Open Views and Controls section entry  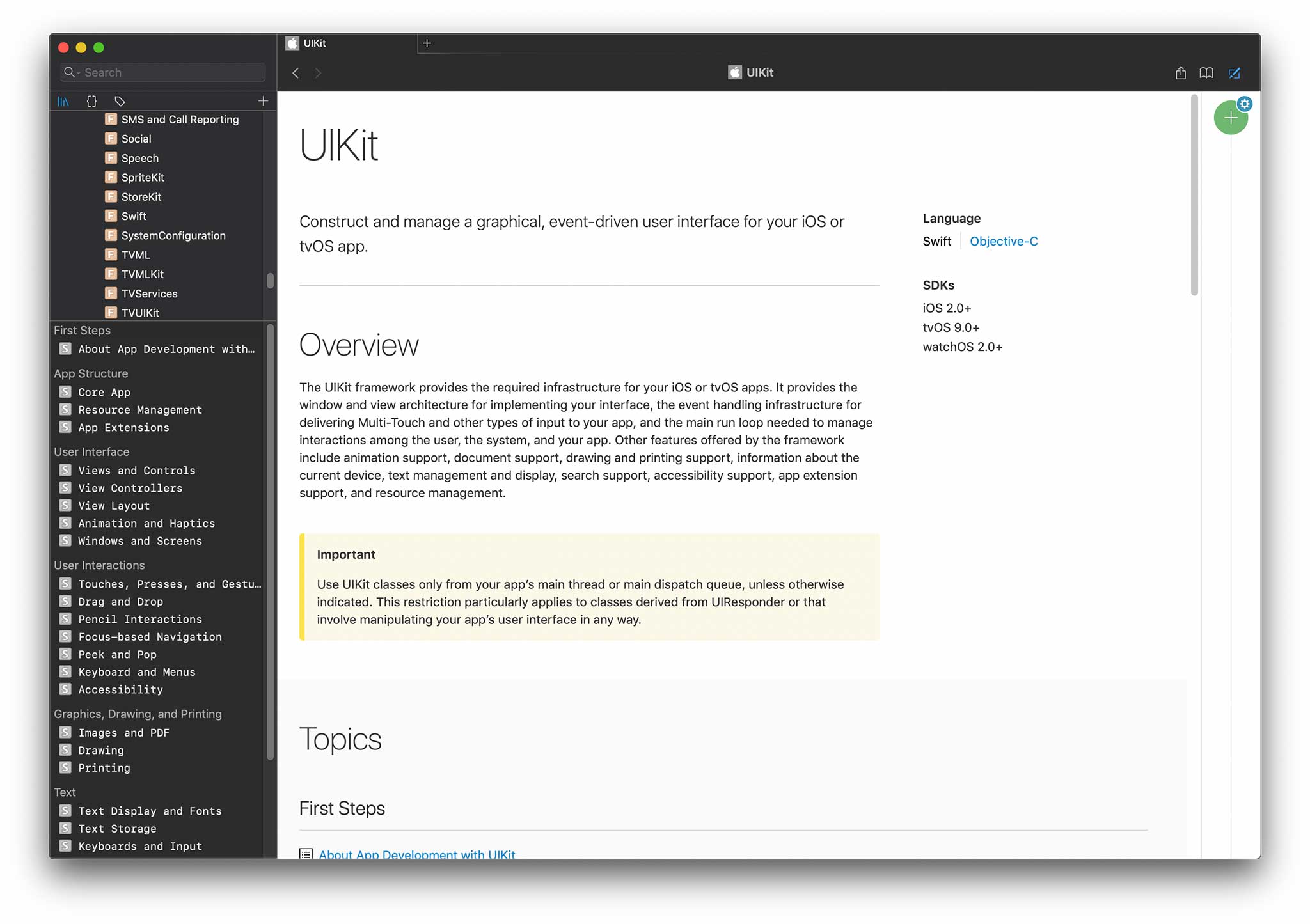pyautogui.click(x=136, y=470)
